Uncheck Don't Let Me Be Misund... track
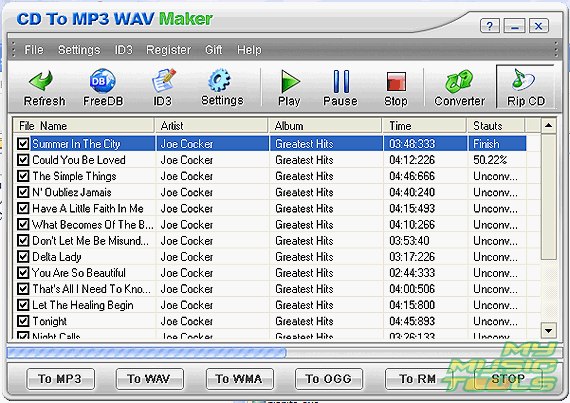Viewport: 570px width, 403px height. coord(23,240)
